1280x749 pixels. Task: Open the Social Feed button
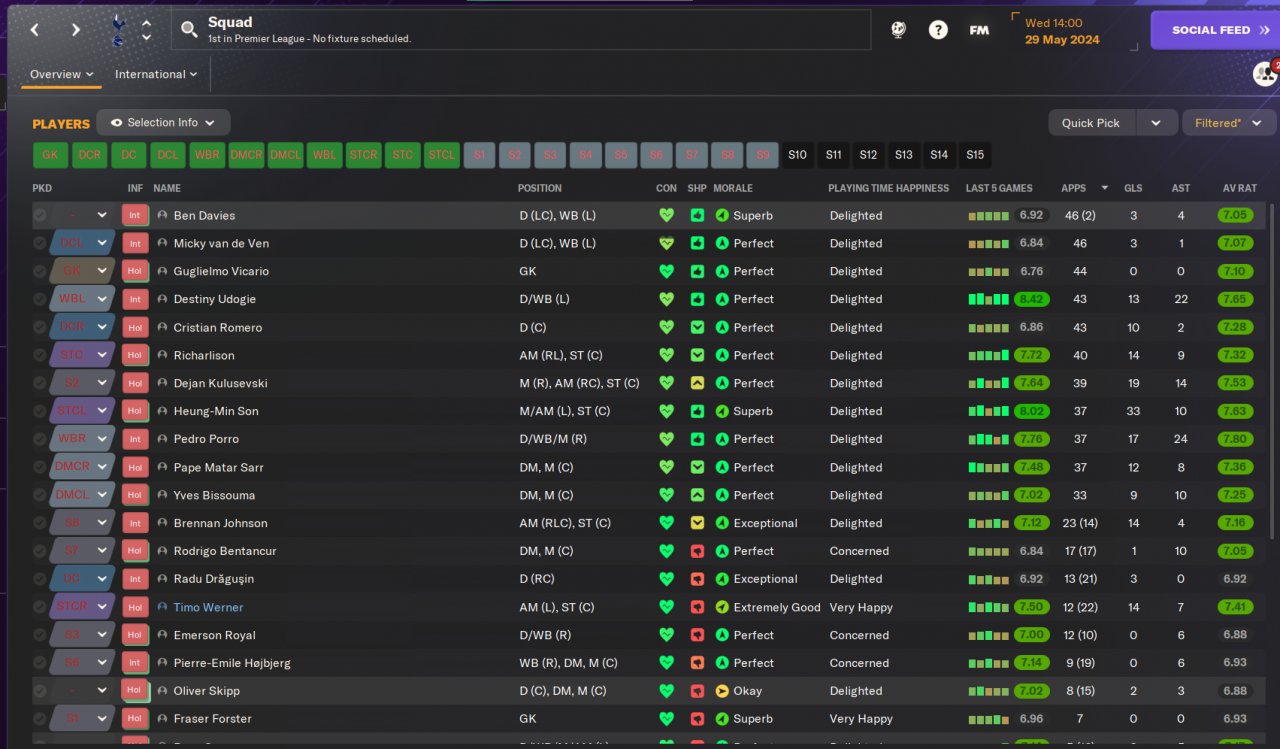(x=1215, y=30)
